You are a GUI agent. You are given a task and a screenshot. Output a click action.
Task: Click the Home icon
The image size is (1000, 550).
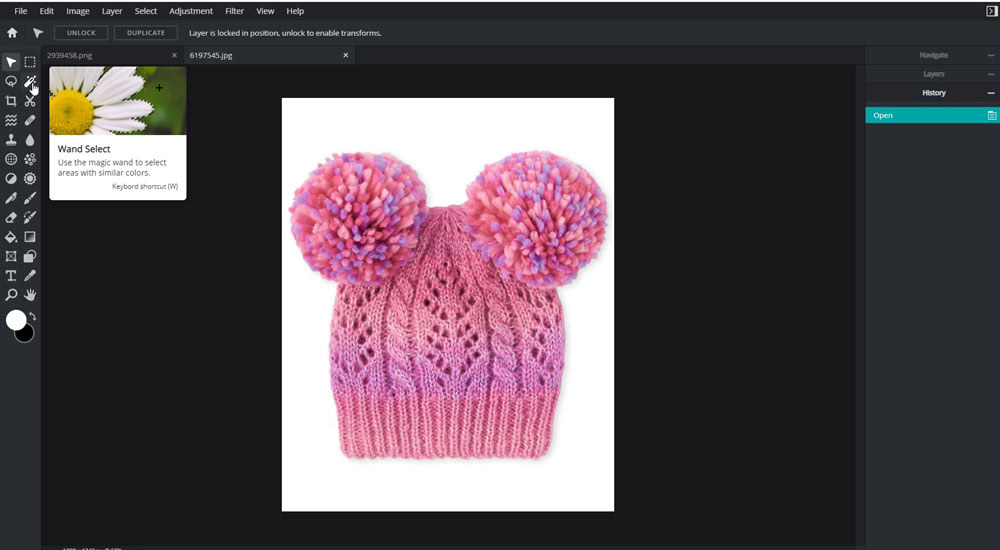coord(12,33)
